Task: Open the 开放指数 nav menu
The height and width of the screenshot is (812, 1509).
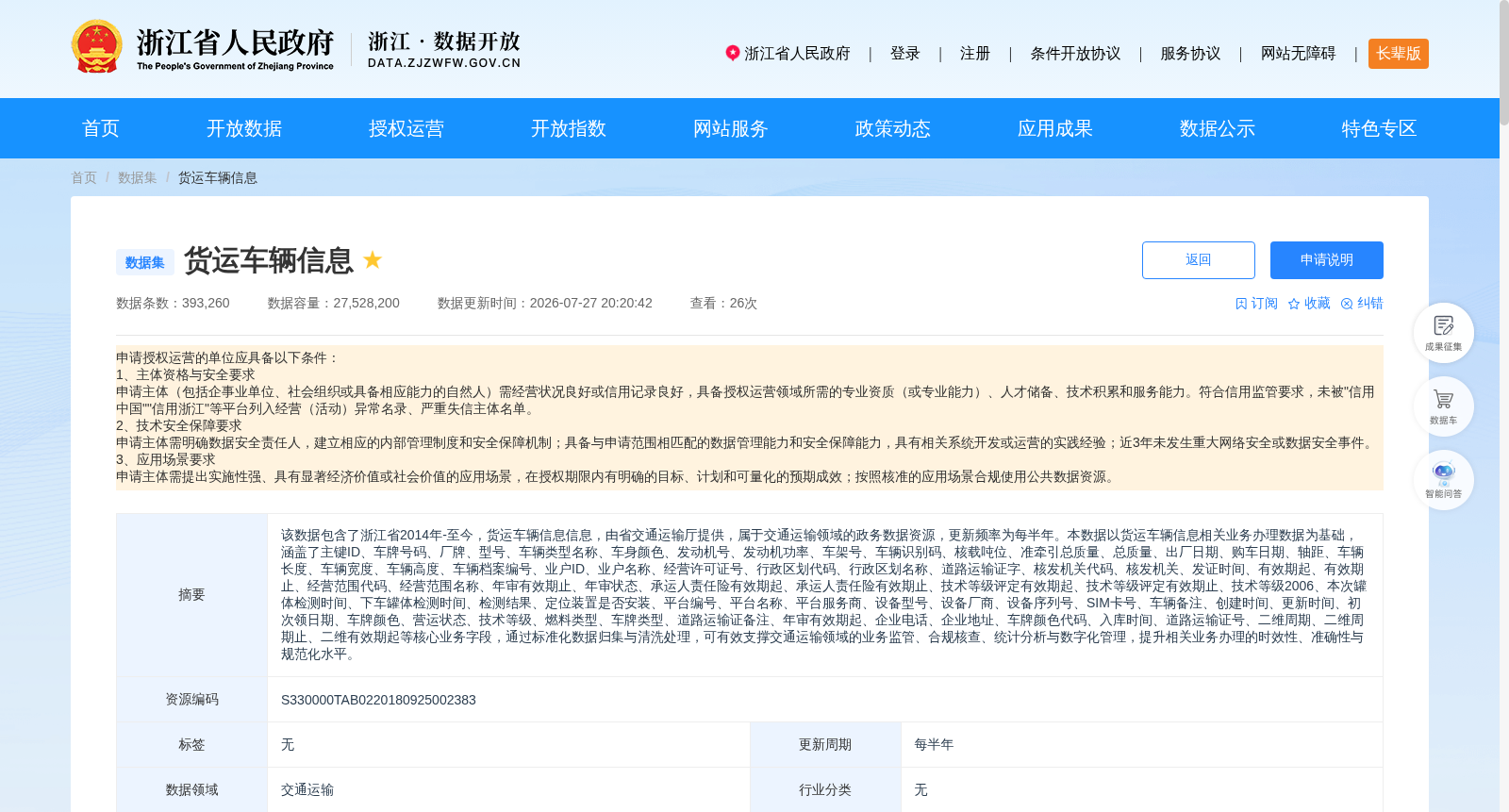Action: [x=569, y=128]
